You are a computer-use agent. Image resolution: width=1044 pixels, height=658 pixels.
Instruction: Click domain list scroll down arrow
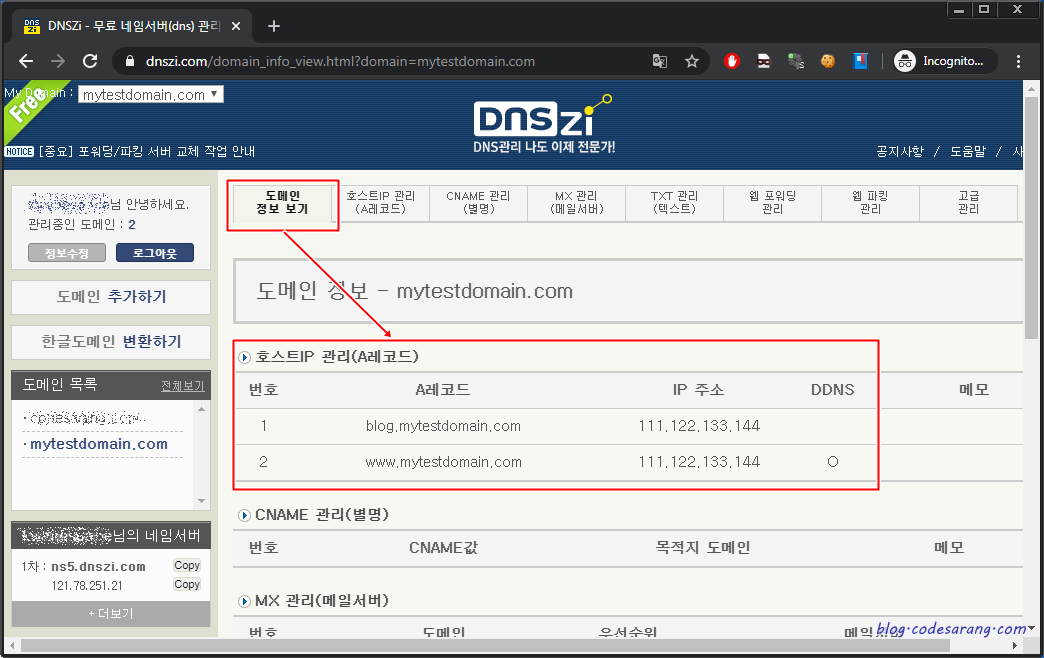(201, 501)
